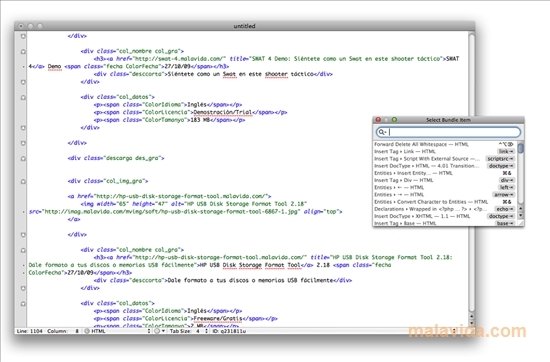This screenshot has height=362, width=550.
Task: Toggle fold marker of col_nombre div above HP USB link
Action: pyautogui.click(x=23, y=250)
